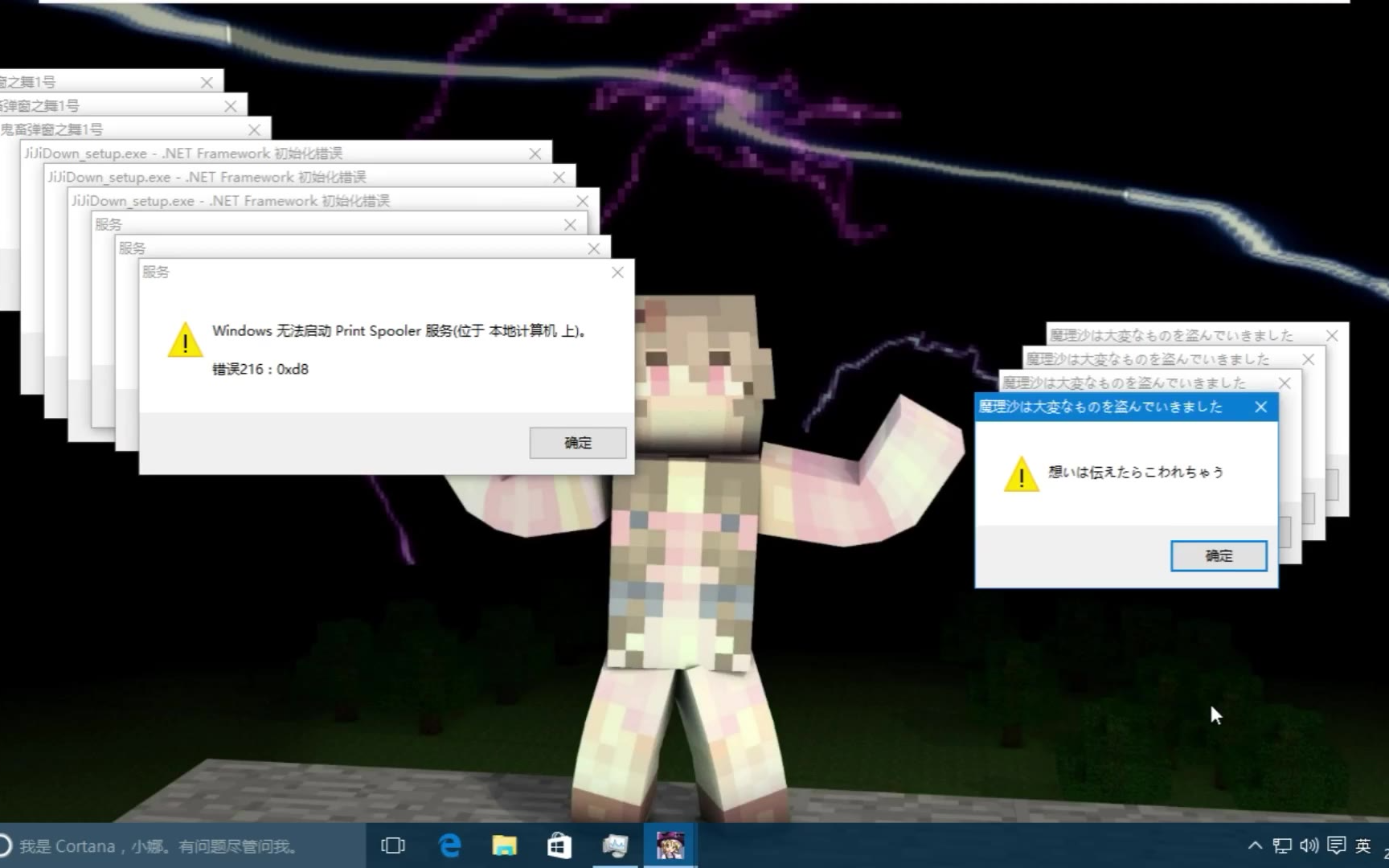Click the Cortana circle icon
Image resolution: width=1389 pixels, height=868 pixels.
[x=5, y=845]
